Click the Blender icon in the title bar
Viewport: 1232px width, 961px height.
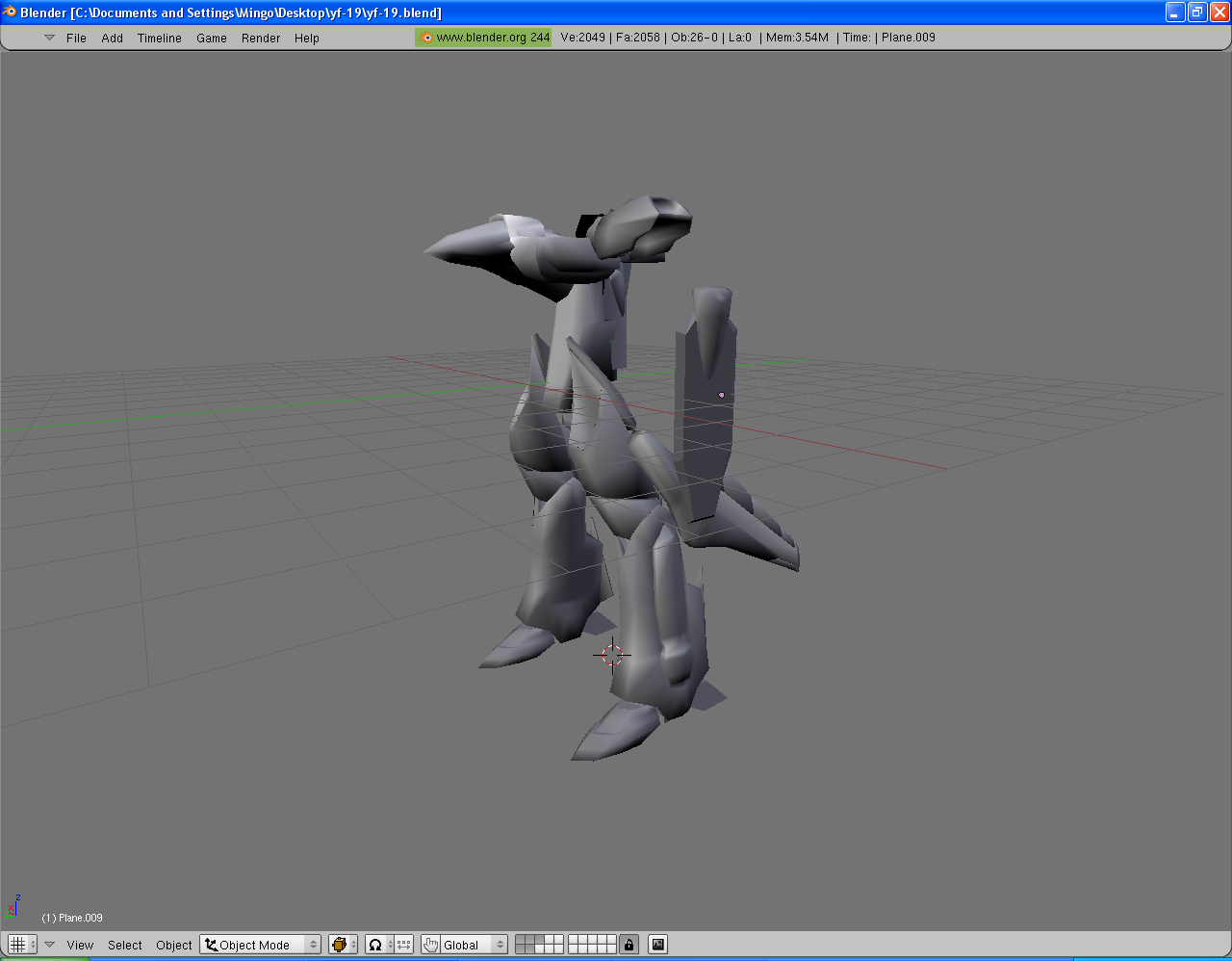click(x=11, y=13)
